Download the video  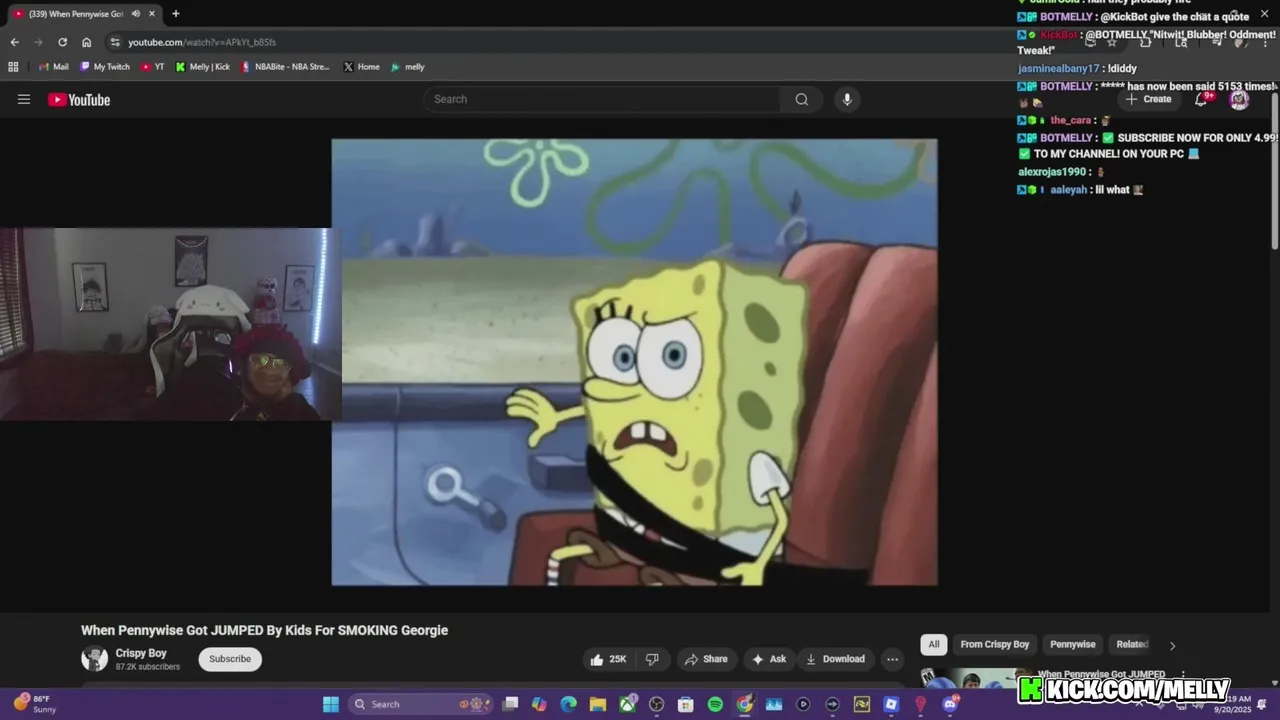click(835, 659)
